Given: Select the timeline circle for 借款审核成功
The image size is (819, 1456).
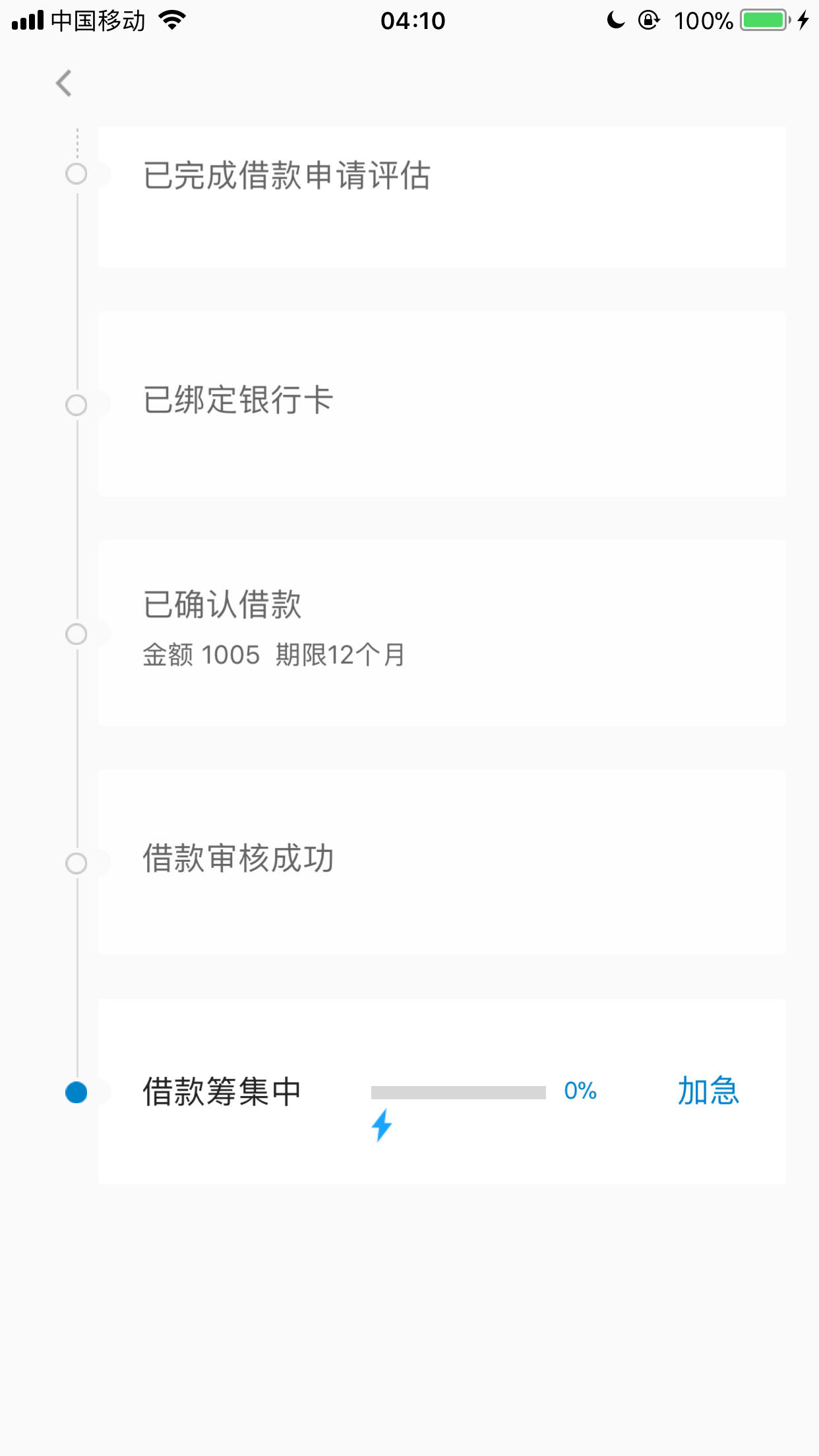Looking at the screenshot, I should coord(76,863).
